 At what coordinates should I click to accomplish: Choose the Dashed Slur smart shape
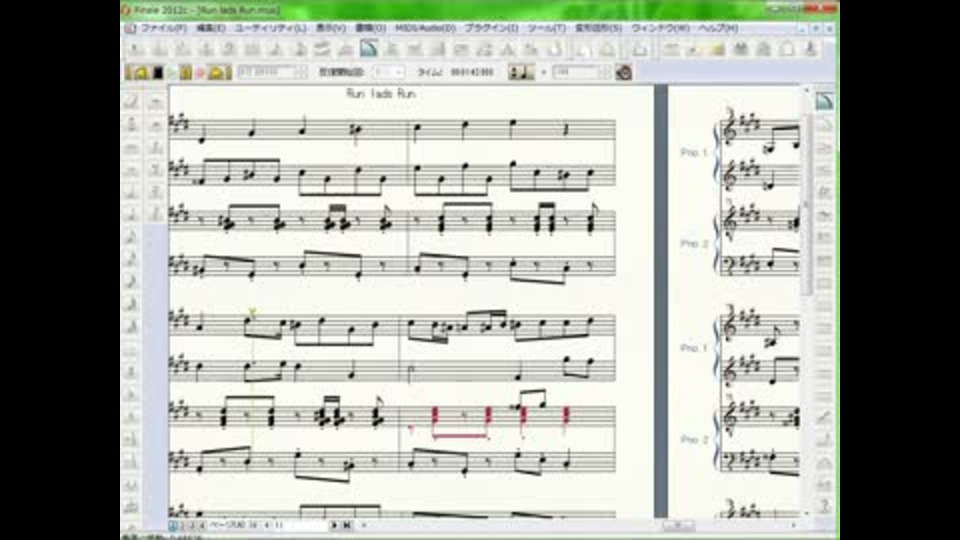[824, 124]
